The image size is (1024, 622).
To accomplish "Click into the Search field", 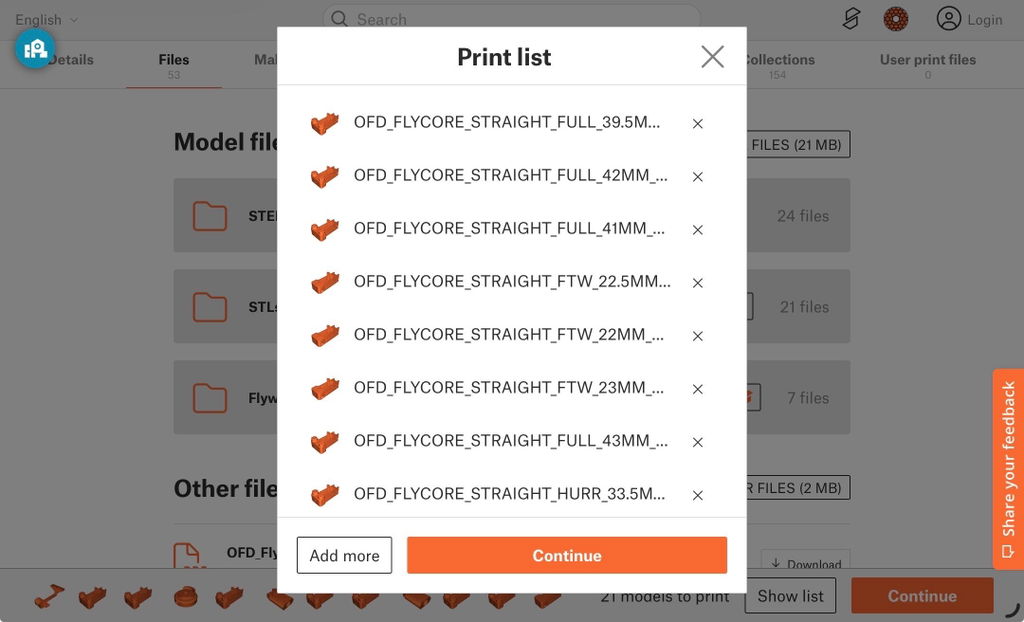I will point(511,19).
